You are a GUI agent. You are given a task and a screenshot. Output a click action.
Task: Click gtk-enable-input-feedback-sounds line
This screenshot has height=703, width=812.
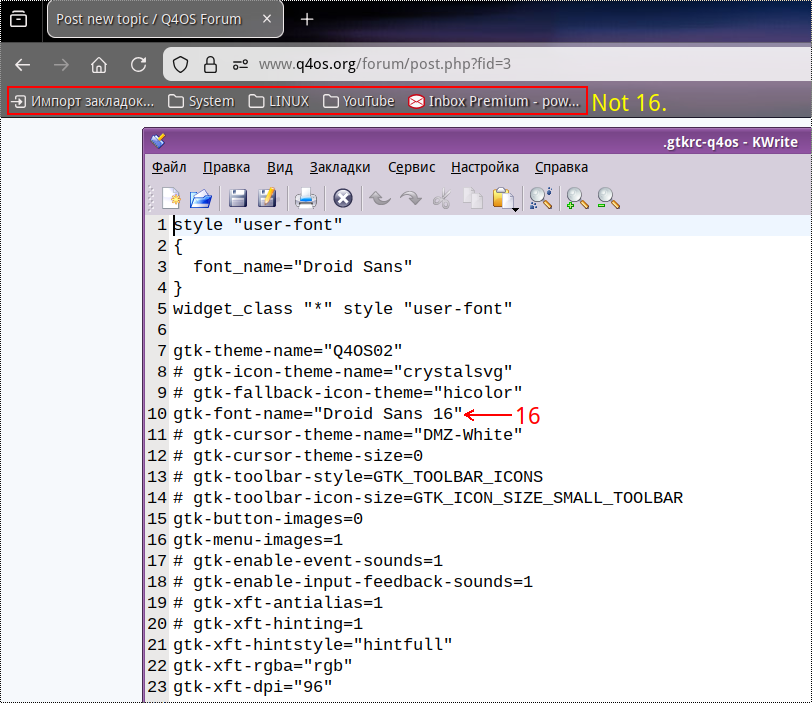coord(353,581)
